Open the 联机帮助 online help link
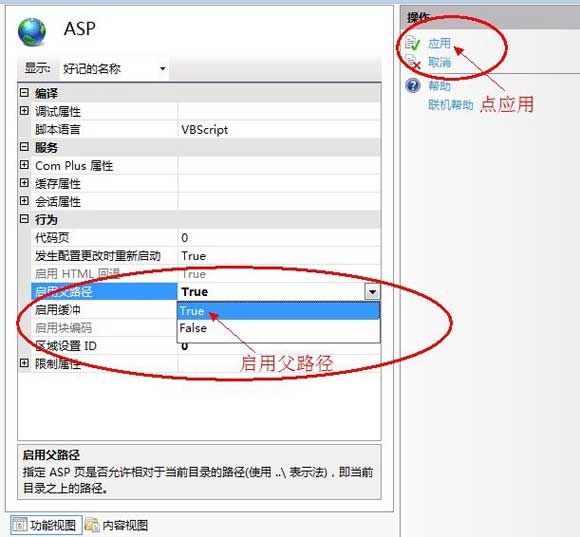Screen dimensions: 580x537 [451, 105]
